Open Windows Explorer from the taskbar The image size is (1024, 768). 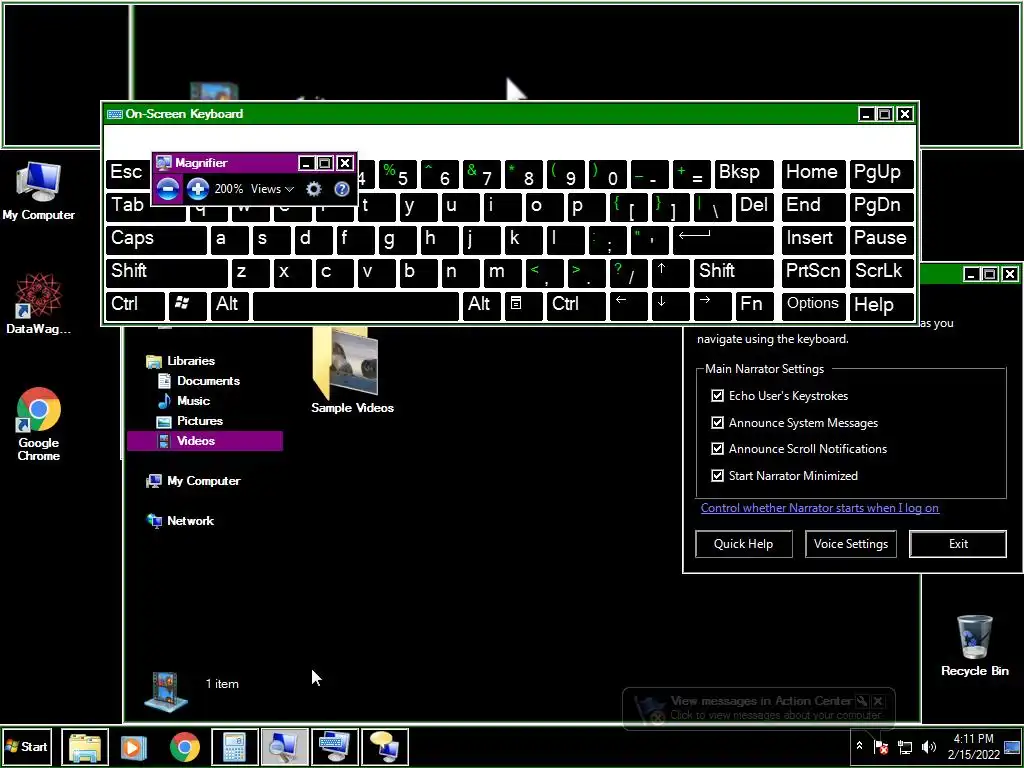[x=85, y=746]
